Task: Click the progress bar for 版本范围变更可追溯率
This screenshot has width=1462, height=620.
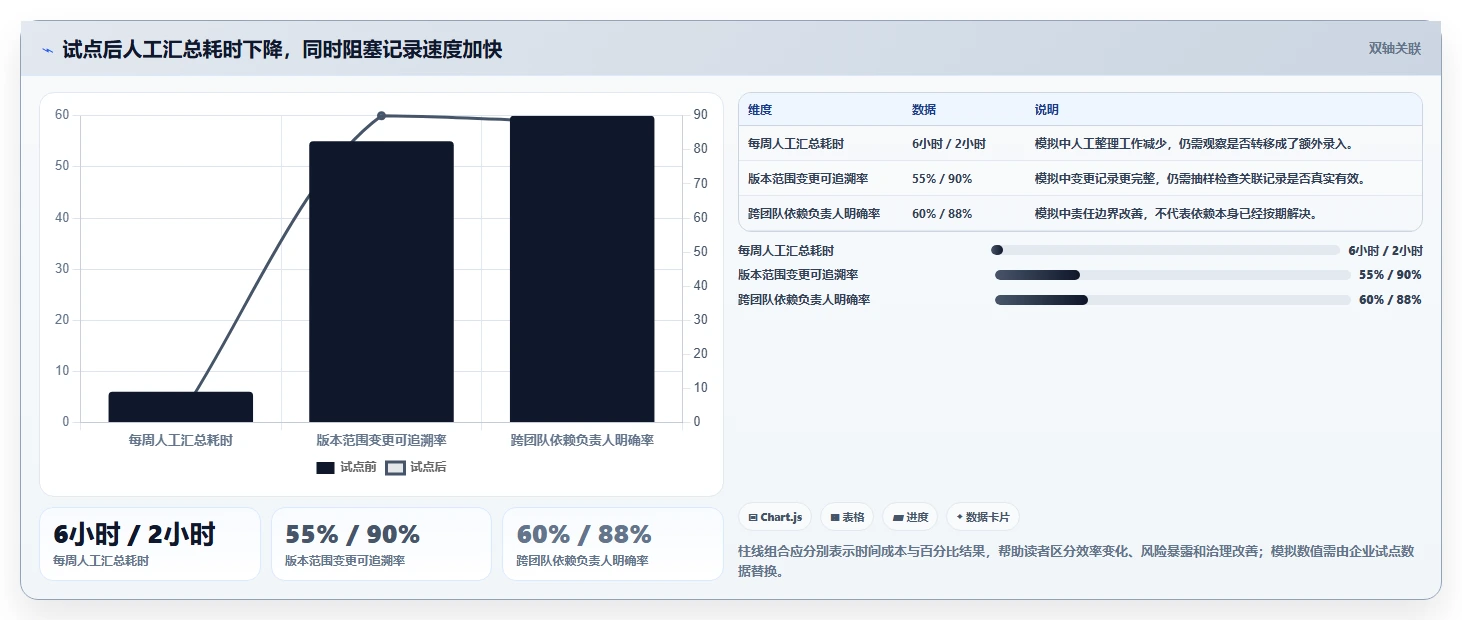Action: (1173, 275)
